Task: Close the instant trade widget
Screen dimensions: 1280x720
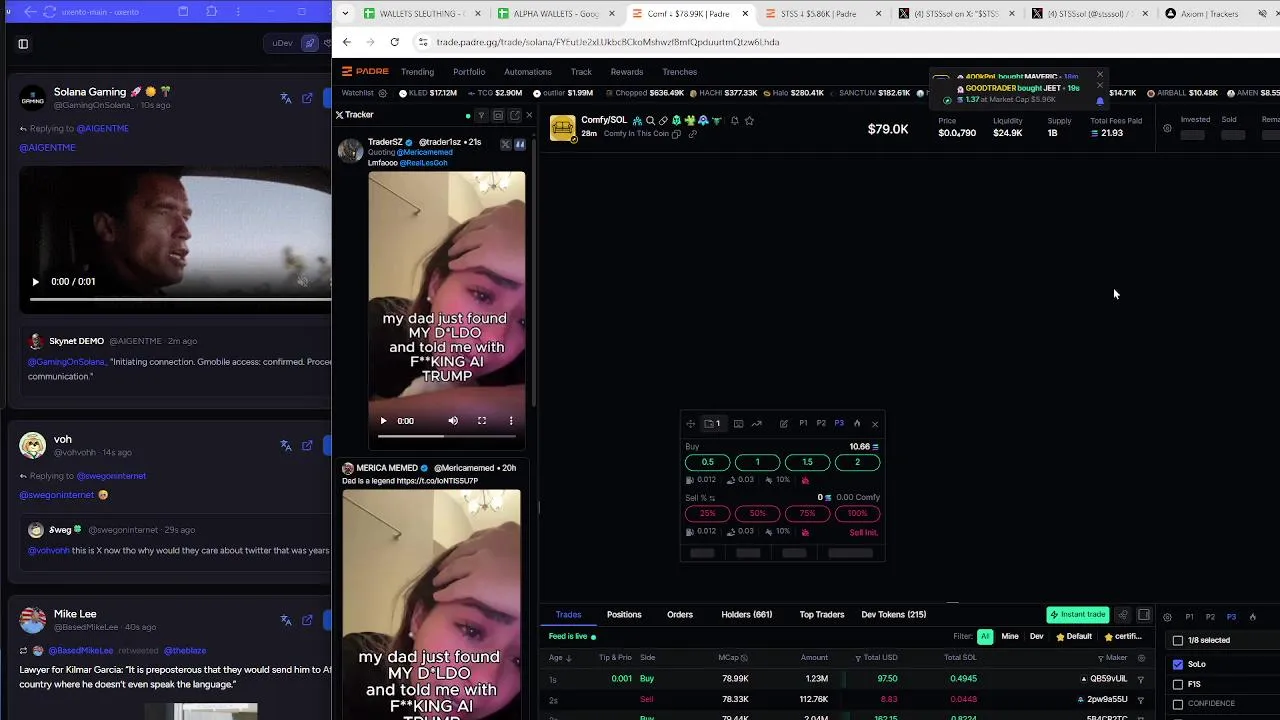Action: pos(875,423)
